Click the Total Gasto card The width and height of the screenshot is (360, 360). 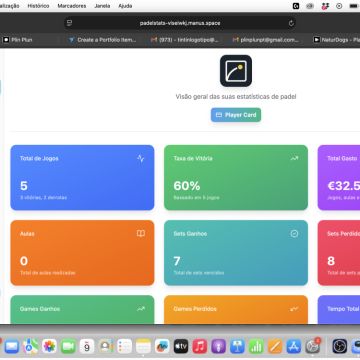pyautogui.click(x=339, y=178)
